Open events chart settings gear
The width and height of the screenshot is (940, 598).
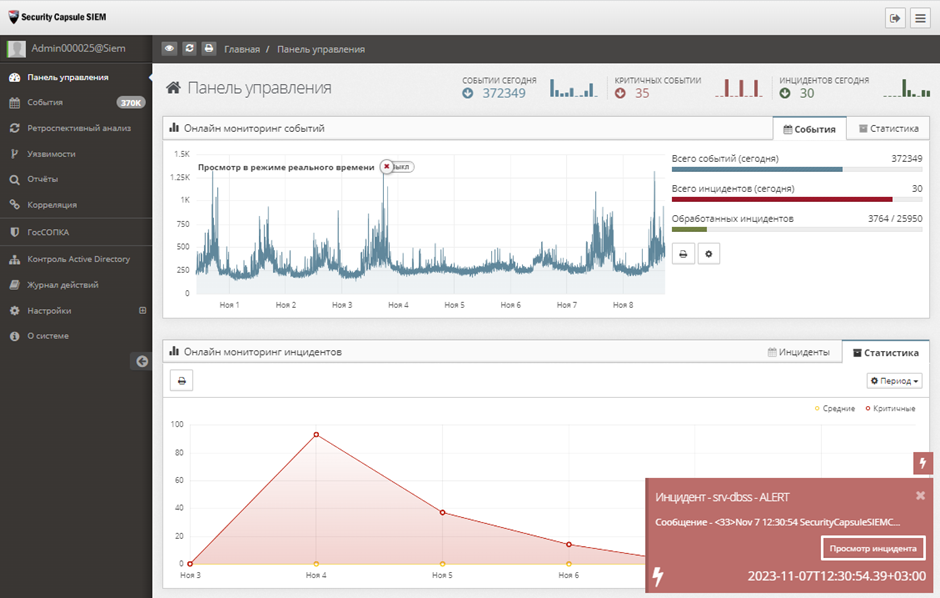[x=709, y=254]
